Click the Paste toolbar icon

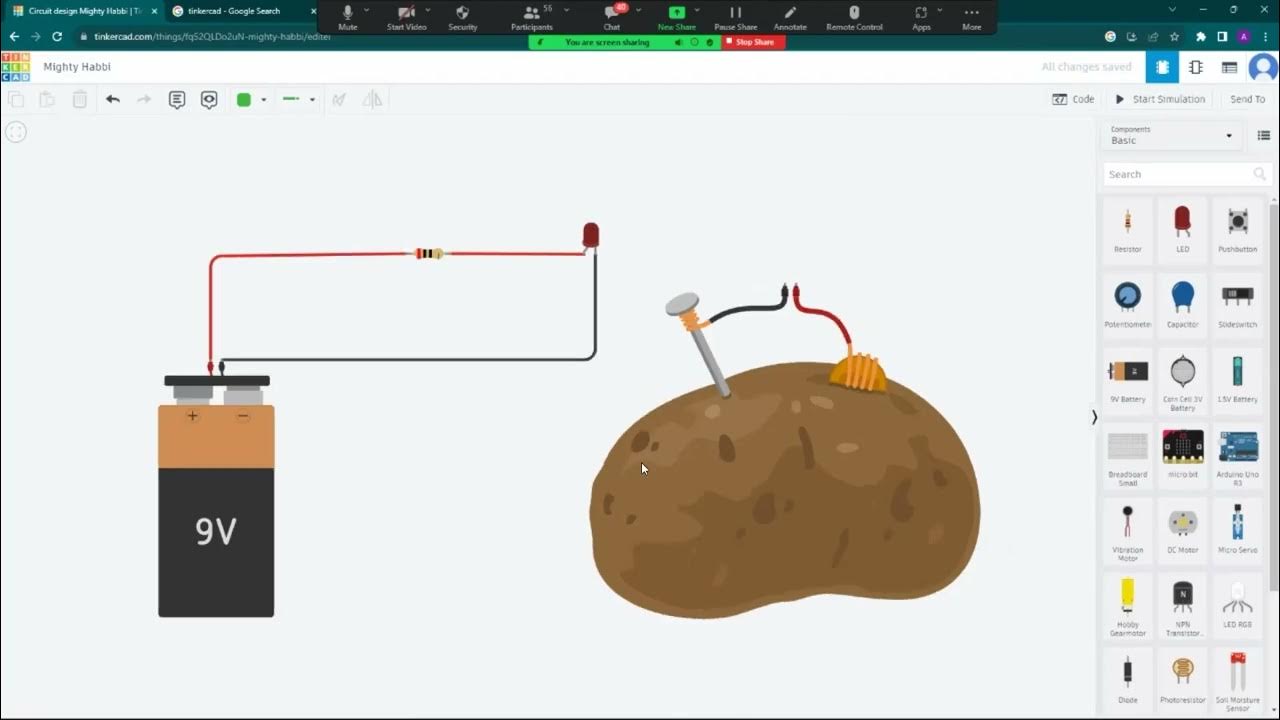tap(47, 99)
